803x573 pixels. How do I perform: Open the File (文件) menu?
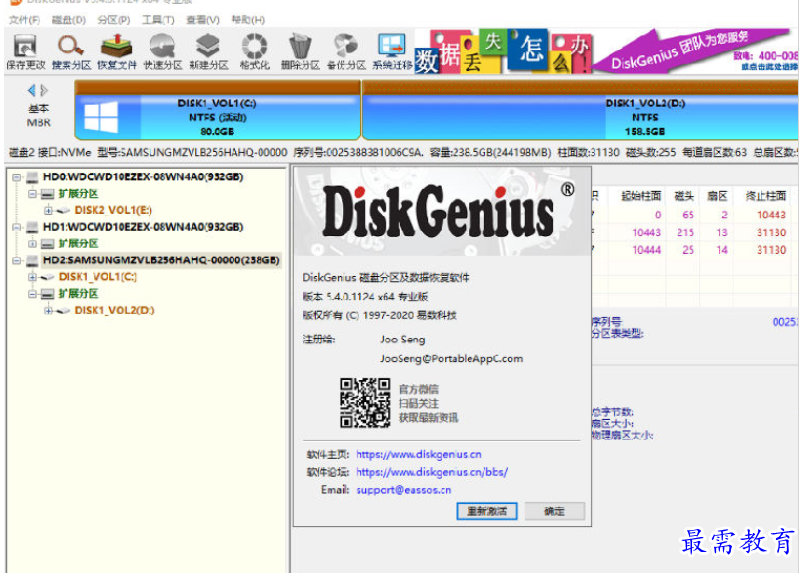(24, 20)
